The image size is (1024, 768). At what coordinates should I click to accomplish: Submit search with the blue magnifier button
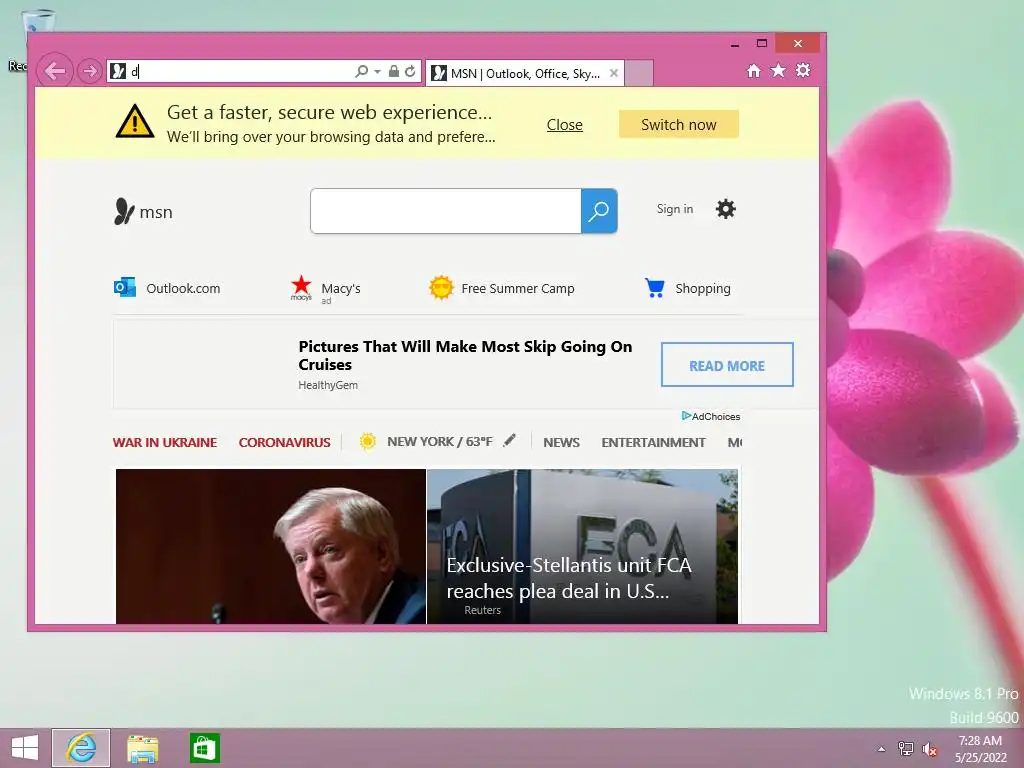pos(599,211)
